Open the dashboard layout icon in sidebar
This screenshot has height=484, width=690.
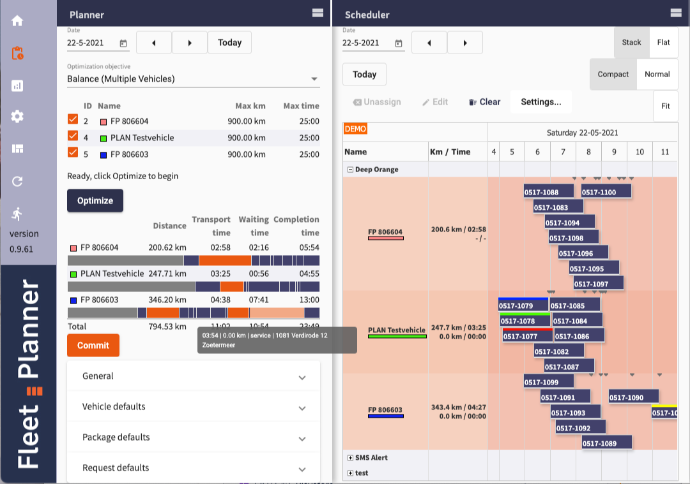[x=17, y=149]
